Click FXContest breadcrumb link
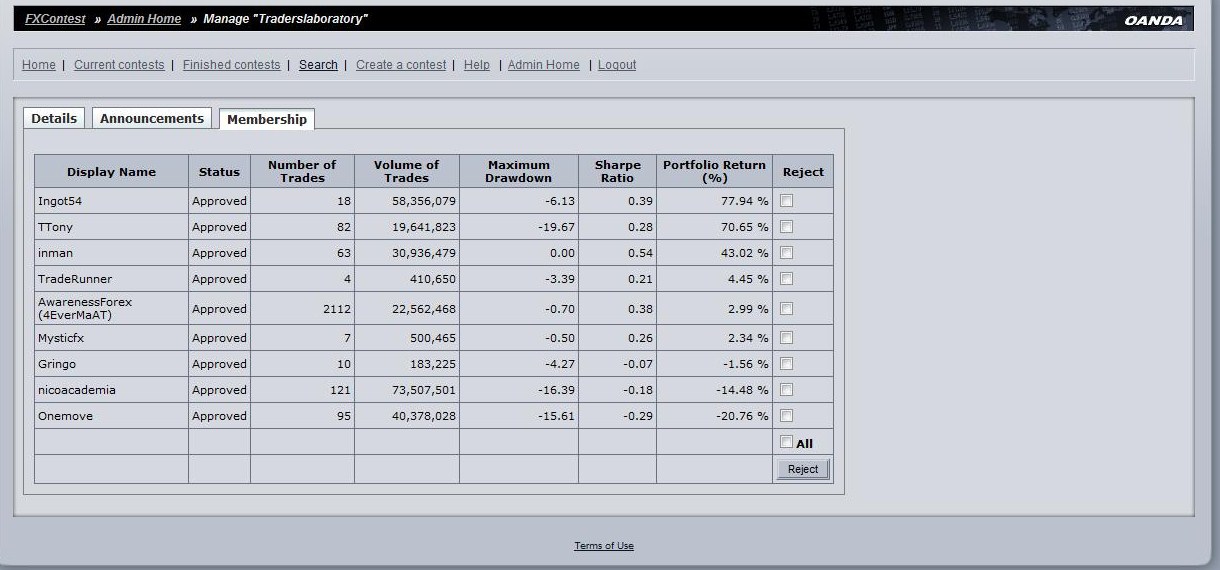The width and height of the screenshot is (1220, 570). tap(55, 19)
